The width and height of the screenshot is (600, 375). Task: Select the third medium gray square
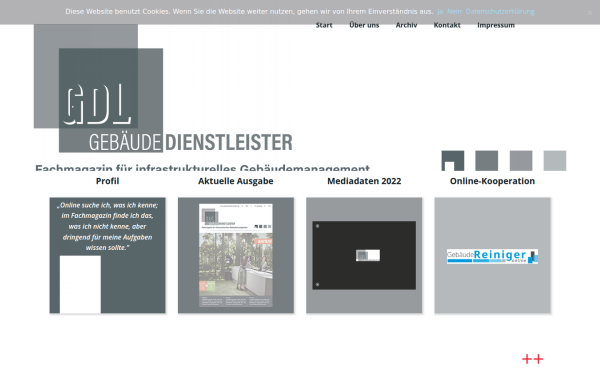pyautogui.click(x=521, y=161)
